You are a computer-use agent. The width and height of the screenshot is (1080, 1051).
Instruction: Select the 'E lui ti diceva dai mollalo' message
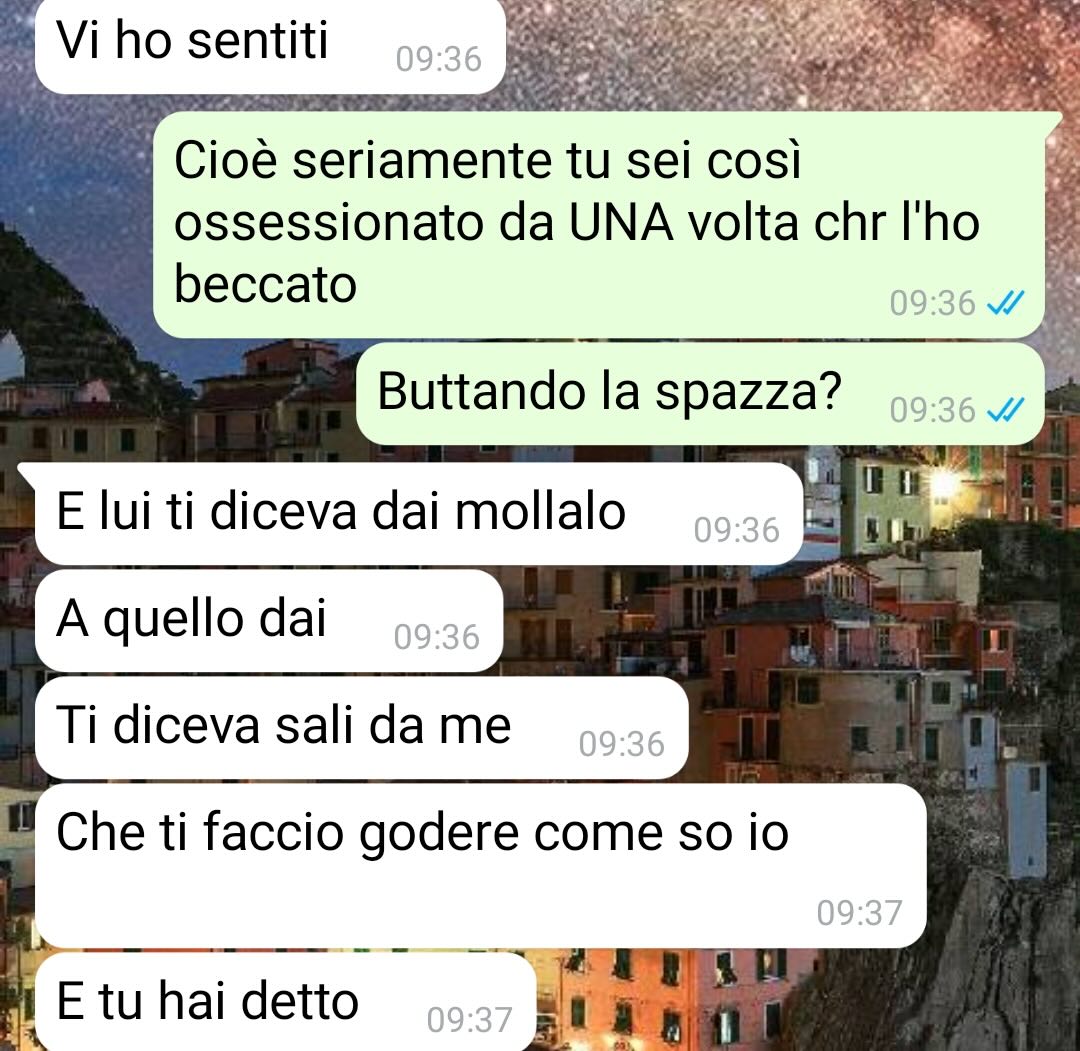click(419, 514)
